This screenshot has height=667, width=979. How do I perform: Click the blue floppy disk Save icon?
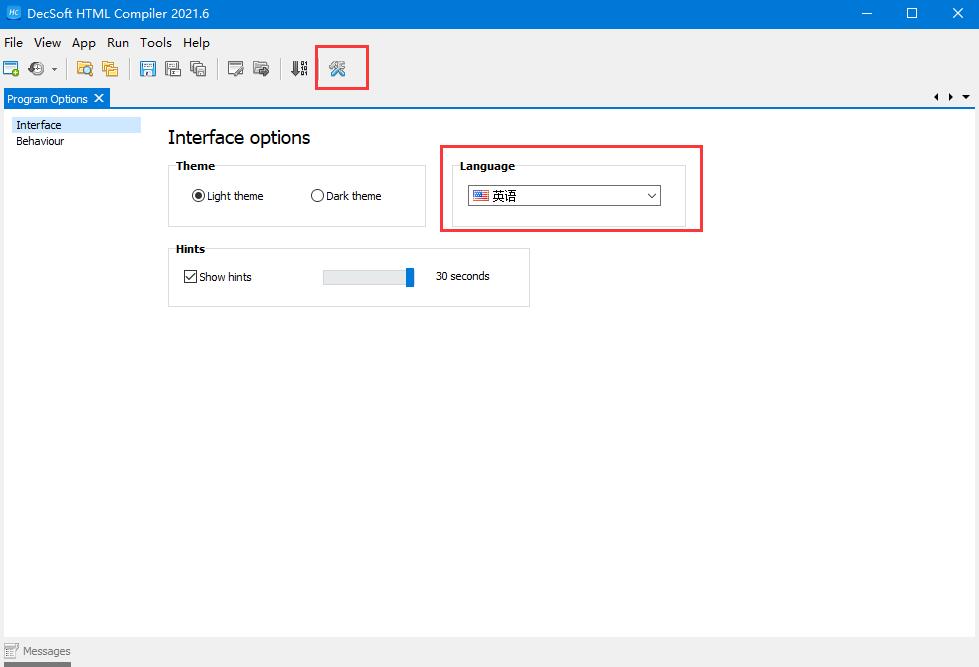(148, 69)
